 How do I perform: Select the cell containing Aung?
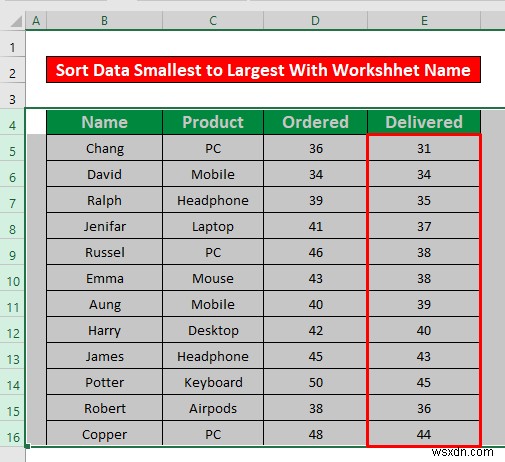click(105, 304)
